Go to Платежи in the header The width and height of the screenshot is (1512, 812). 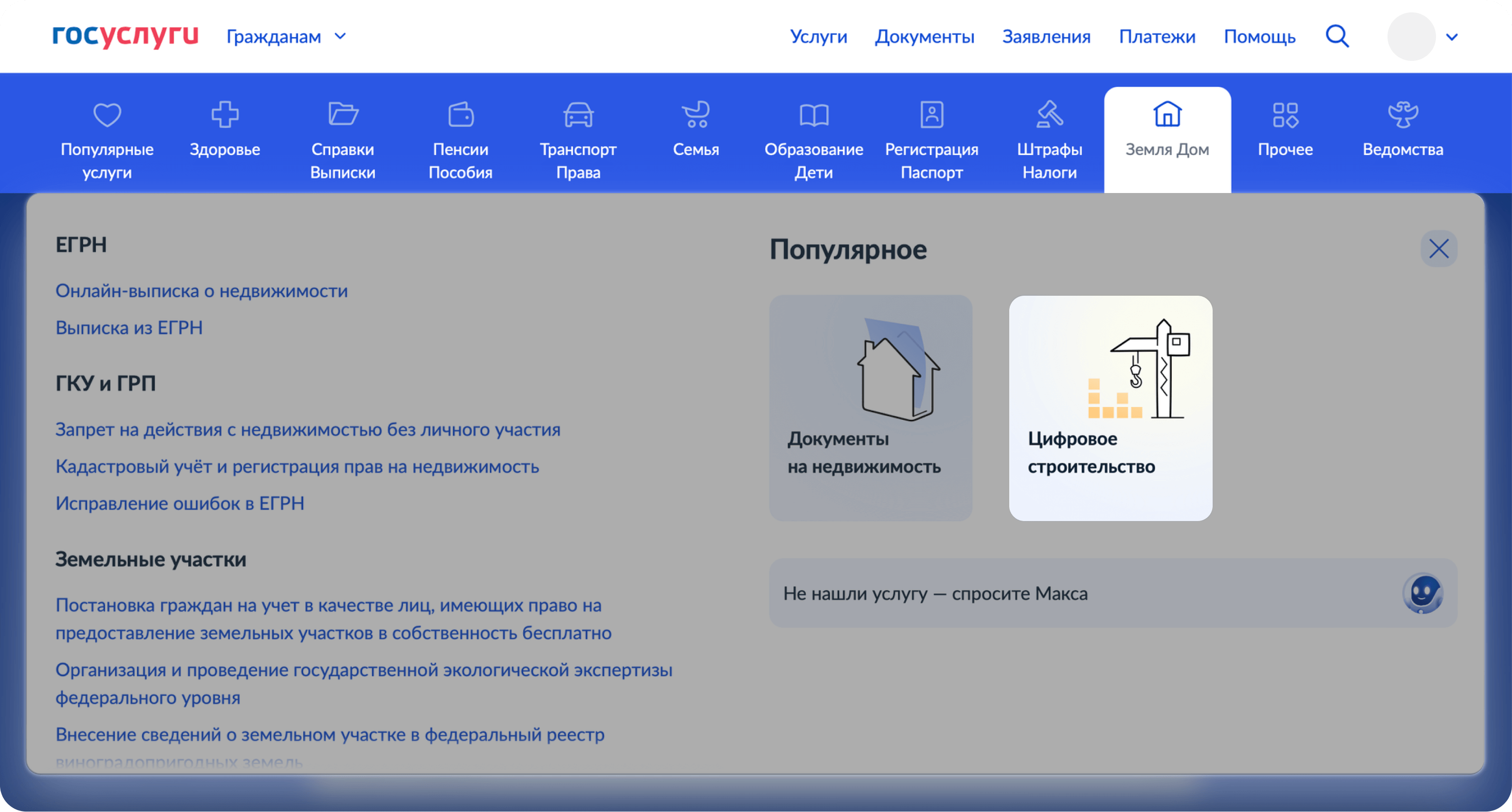pyautogui.click(x=1157, y=37)
